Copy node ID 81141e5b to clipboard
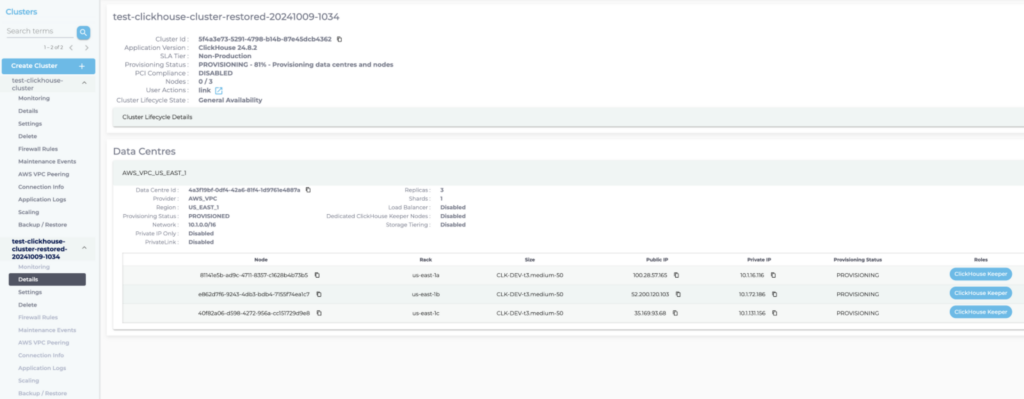The height and width of the screenshot is (399, 1024). click(317, 275)
